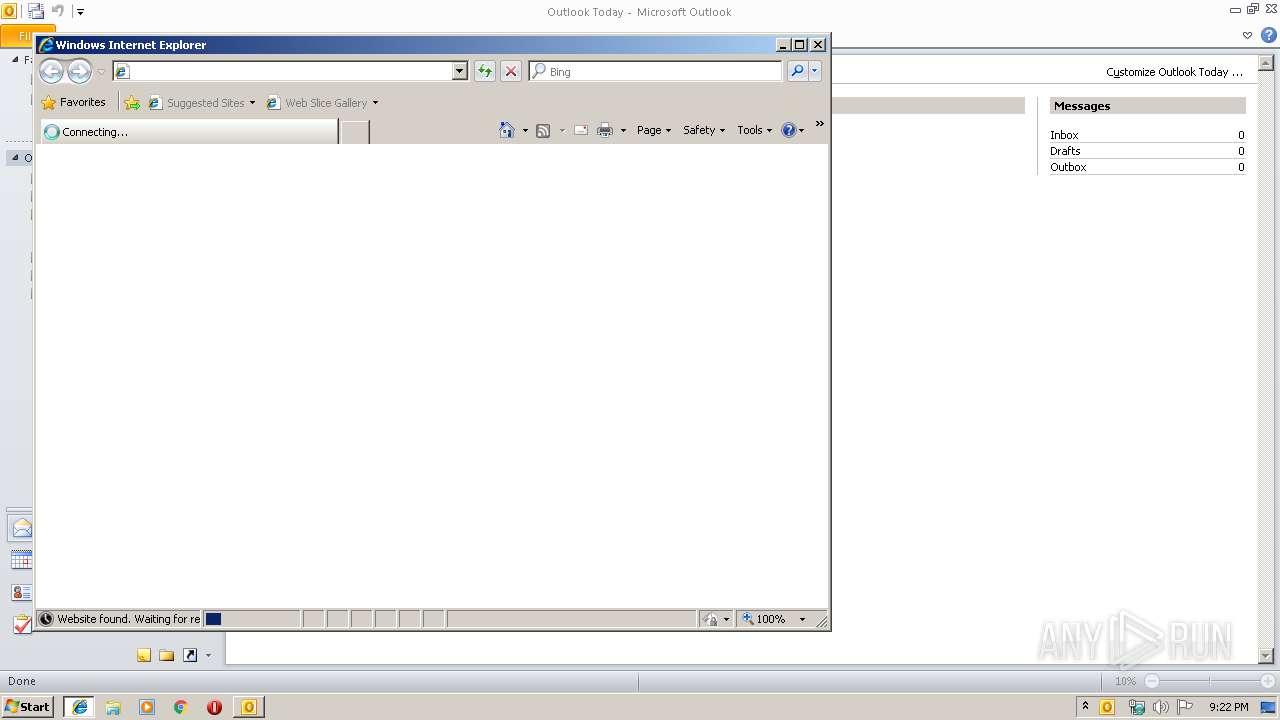The height and width of the screenshot is (720, 1280).
Task: Click the Add to Favorites Bar icon
Action: pos(132,102)
